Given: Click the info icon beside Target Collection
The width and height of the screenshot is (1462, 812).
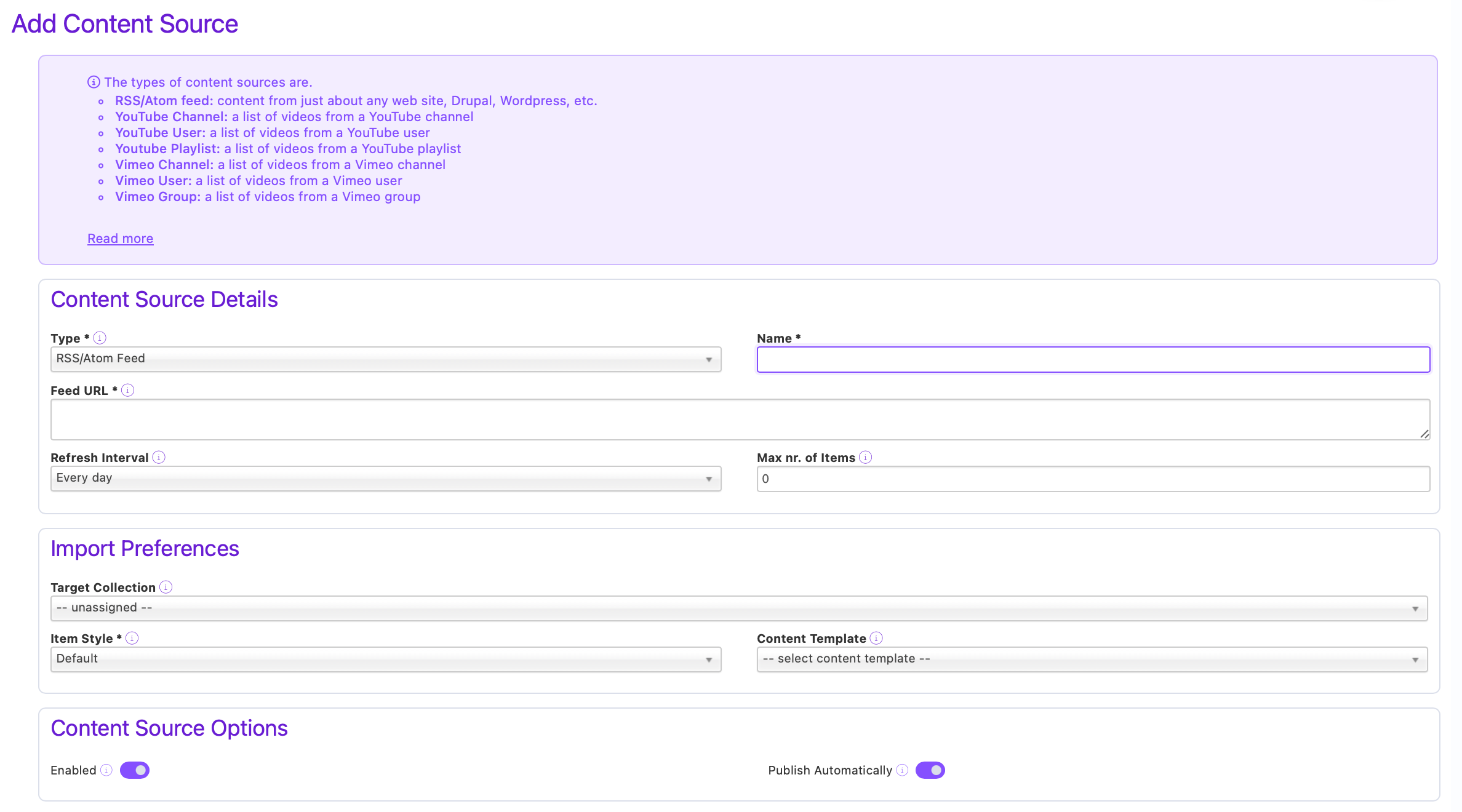Looking at the screenshot, I should [166, 587].
